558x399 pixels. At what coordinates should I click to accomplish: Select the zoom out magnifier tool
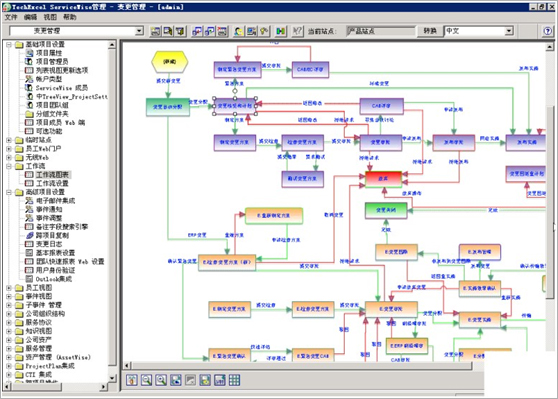(x=146, y=380)
